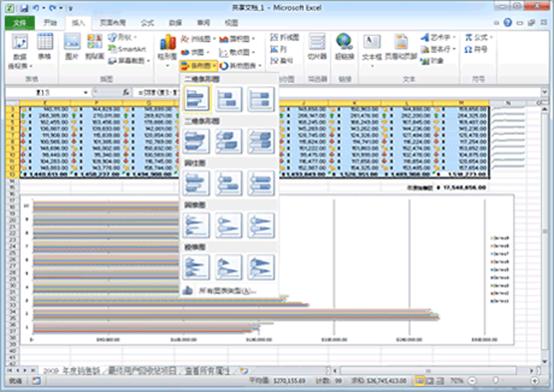Screen dimensions: 554x392
Task: Open the Help question mark icon
Action: coord(508,23)
